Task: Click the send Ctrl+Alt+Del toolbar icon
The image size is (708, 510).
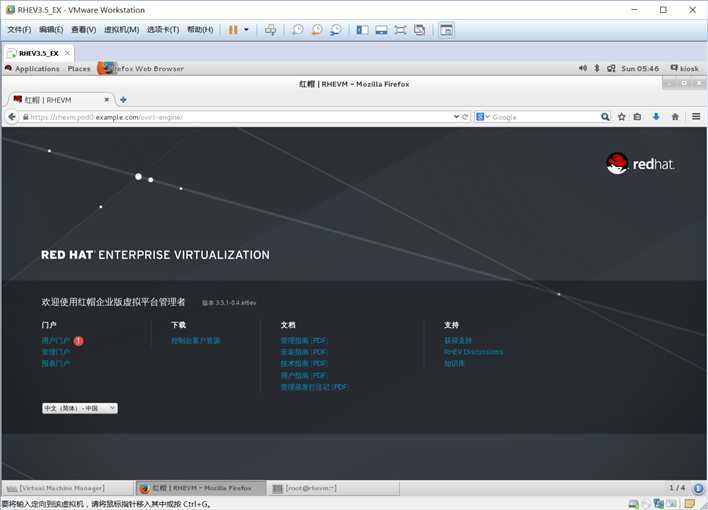Action: pos(270,30)
